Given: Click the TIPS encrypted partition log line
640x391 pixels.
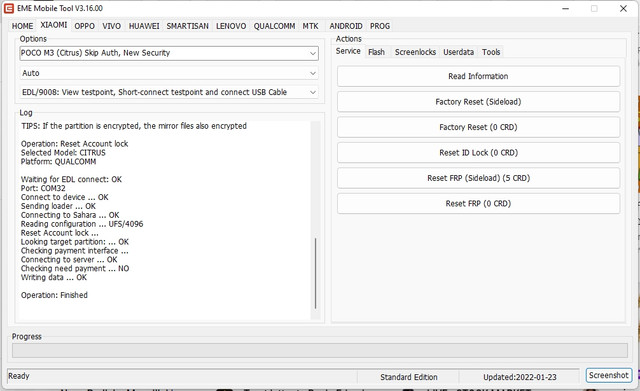Looking at the screenshot, I should coord(134,126).
